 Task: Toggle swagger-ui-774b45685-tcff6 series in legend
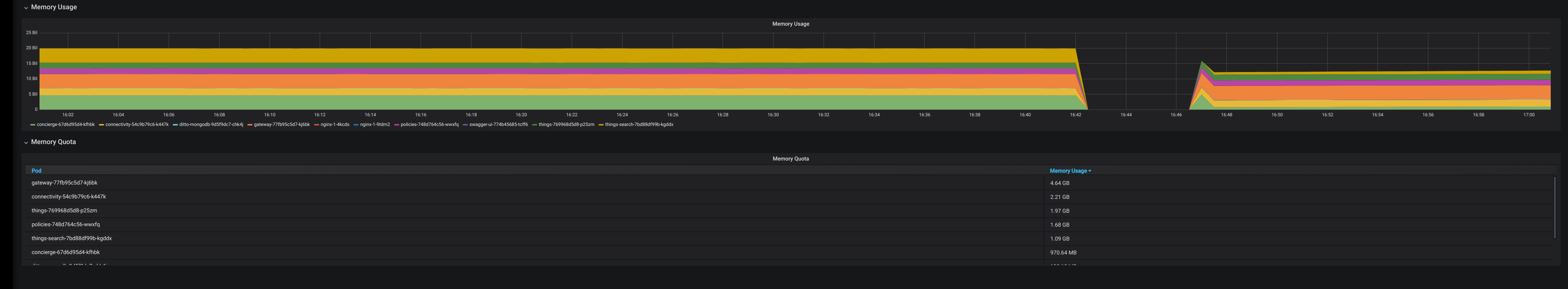[x=498, y=124]
